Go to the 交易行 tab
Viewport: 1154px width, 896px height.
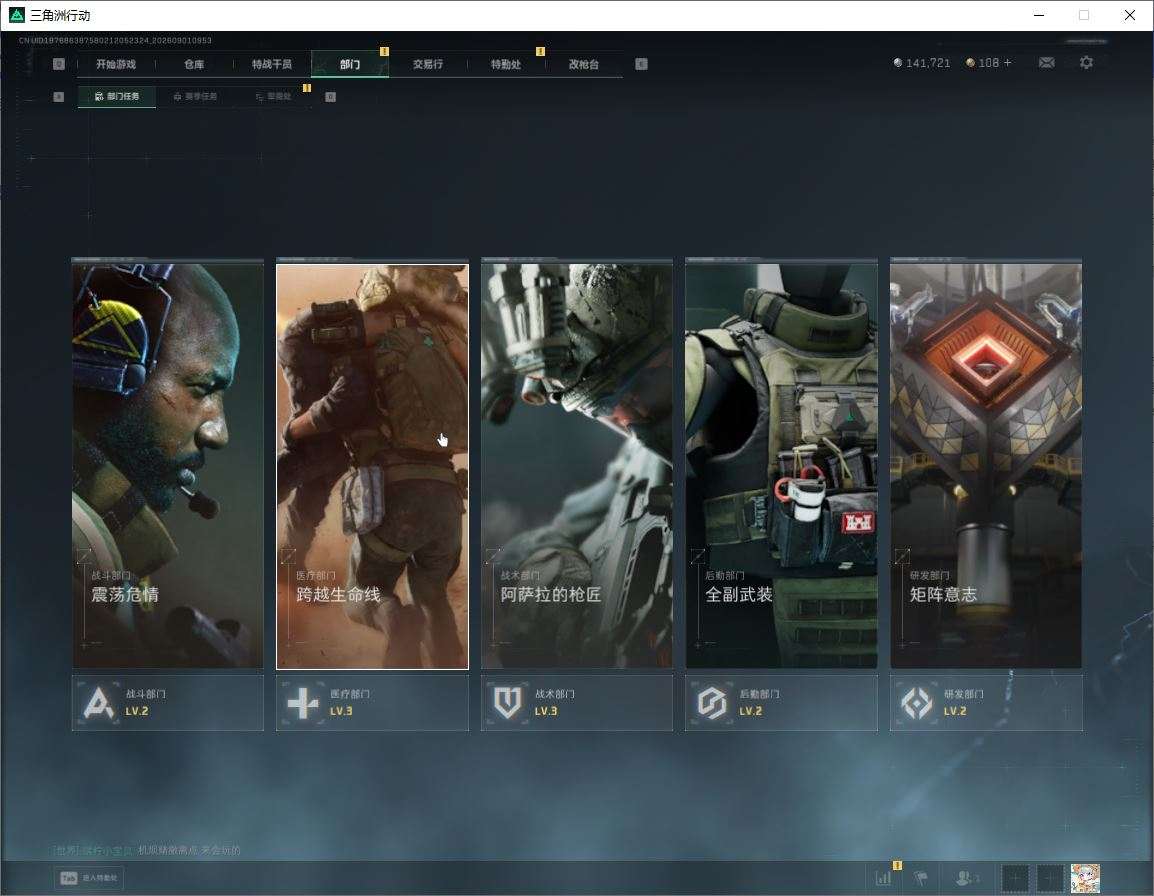[428, 64]
